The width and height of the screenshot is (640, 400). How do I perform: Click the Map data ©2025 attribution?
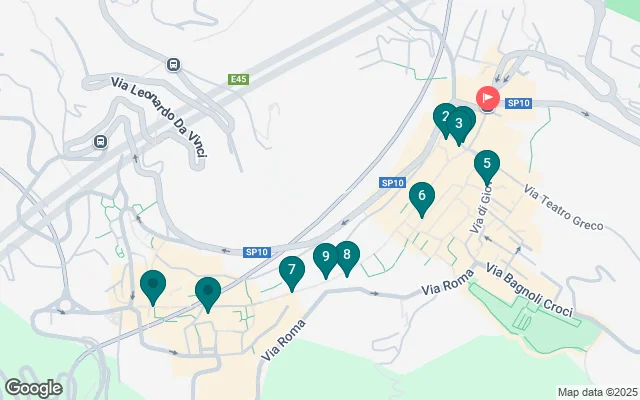point(598,392)
